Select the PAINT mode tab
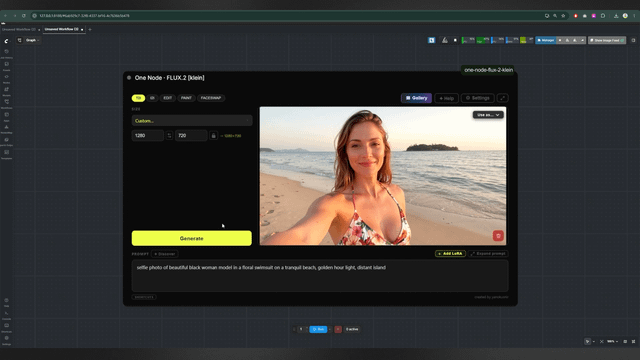The height and width of the screenshot is (360, 640). [x=186, y=98]
